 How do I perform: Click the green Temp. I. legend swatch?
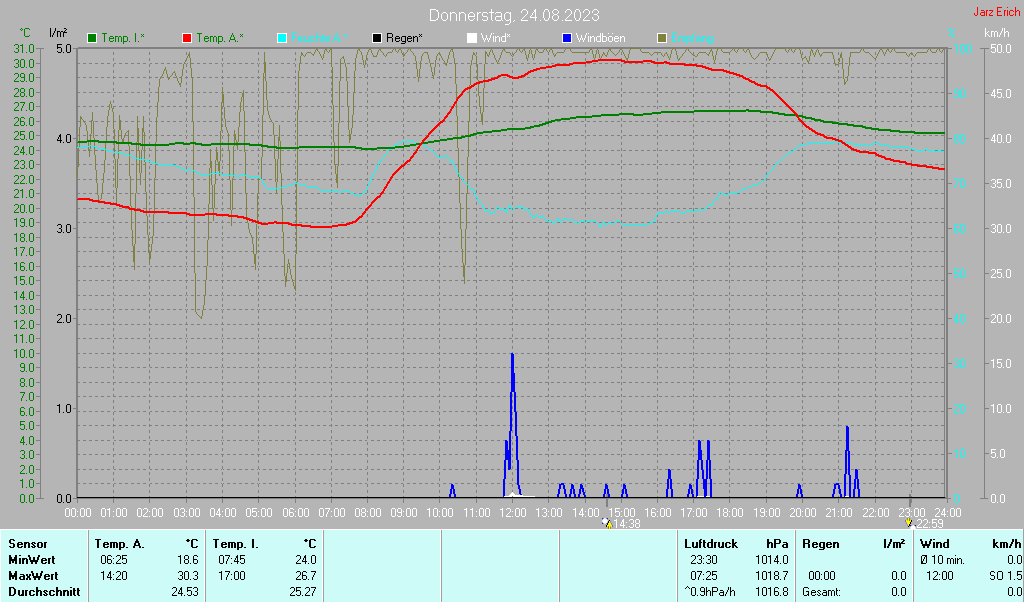coord(93,38)
